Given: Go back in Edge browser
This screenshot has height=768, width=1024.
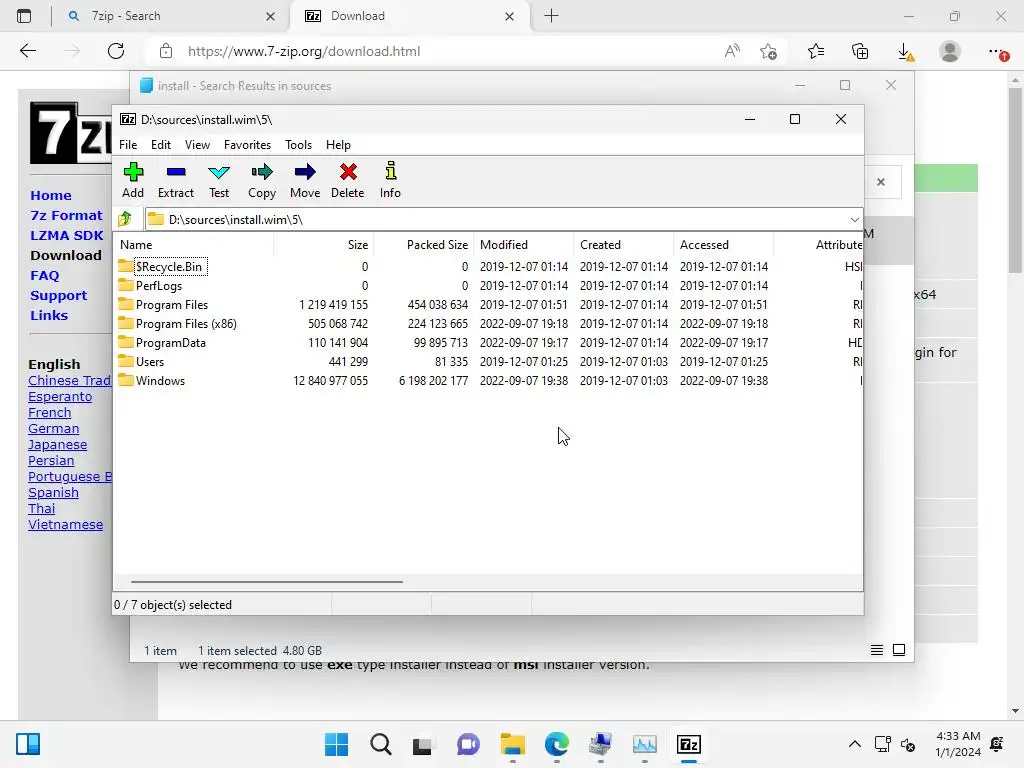Looking at the screenshot, I should (27, 51).
